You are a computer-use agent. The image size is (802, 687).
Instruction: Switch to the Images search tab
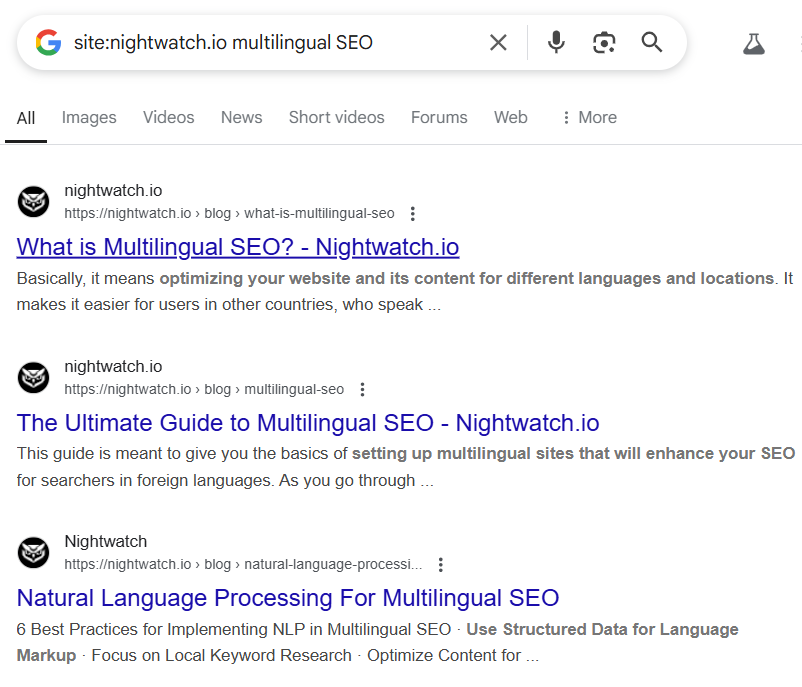coord(89,117)
